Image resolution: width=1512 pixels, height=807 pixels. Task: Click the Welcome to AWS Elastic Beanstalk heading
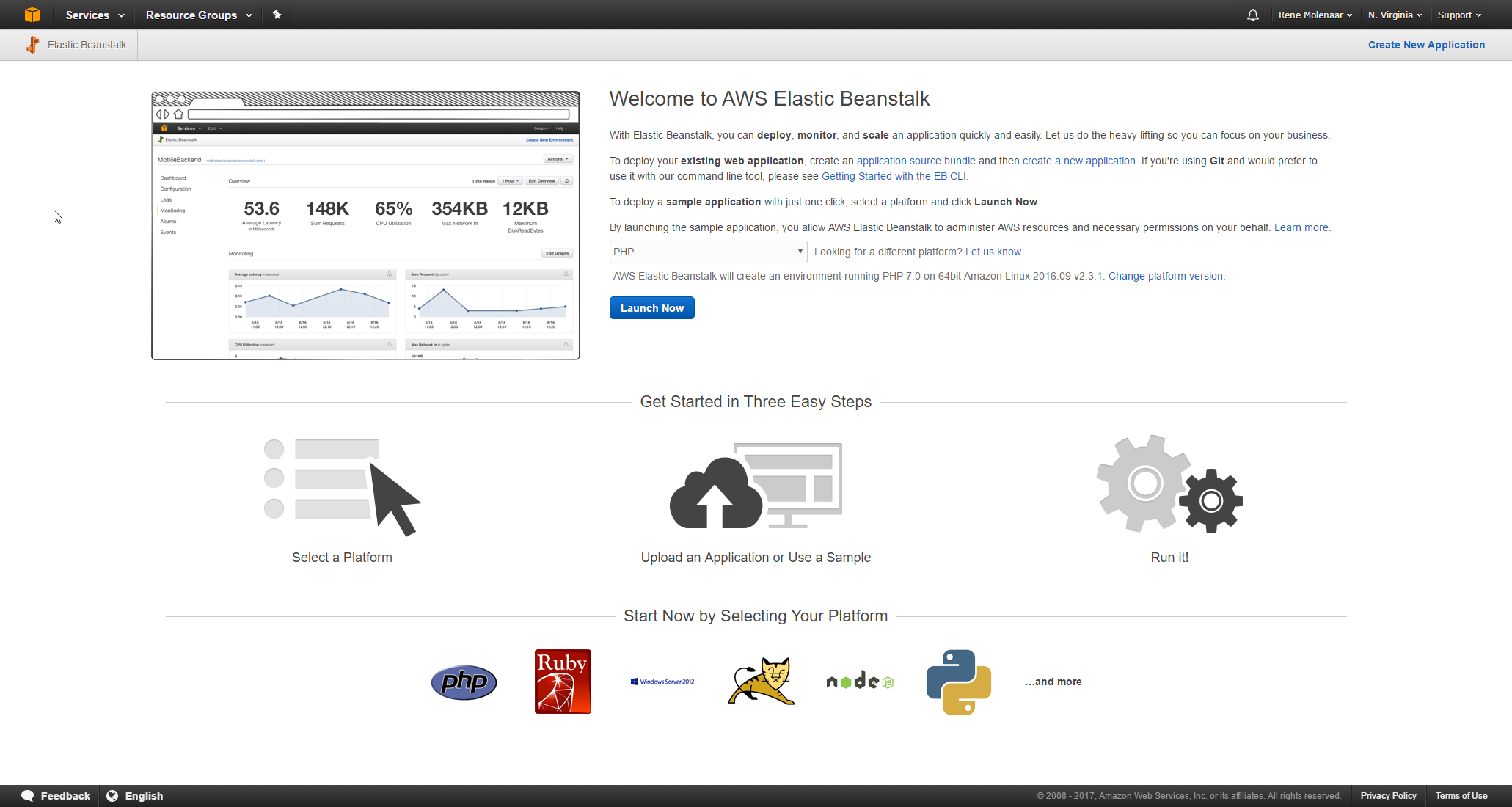[x=770, y=99]
